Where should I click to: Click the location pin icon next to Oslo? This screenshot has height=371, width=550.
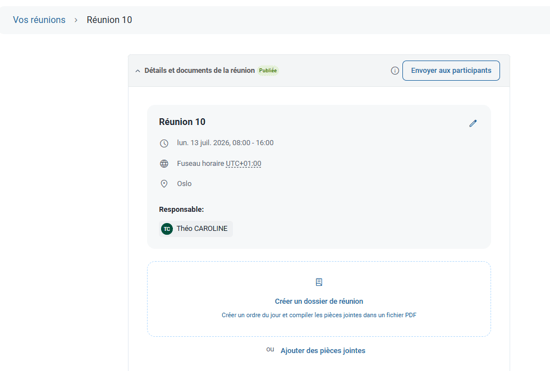point(164,184)
